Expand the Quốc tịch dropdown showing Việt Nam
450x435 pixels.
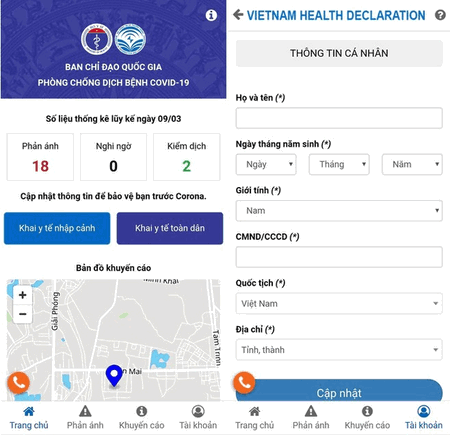tap(339, 303)
